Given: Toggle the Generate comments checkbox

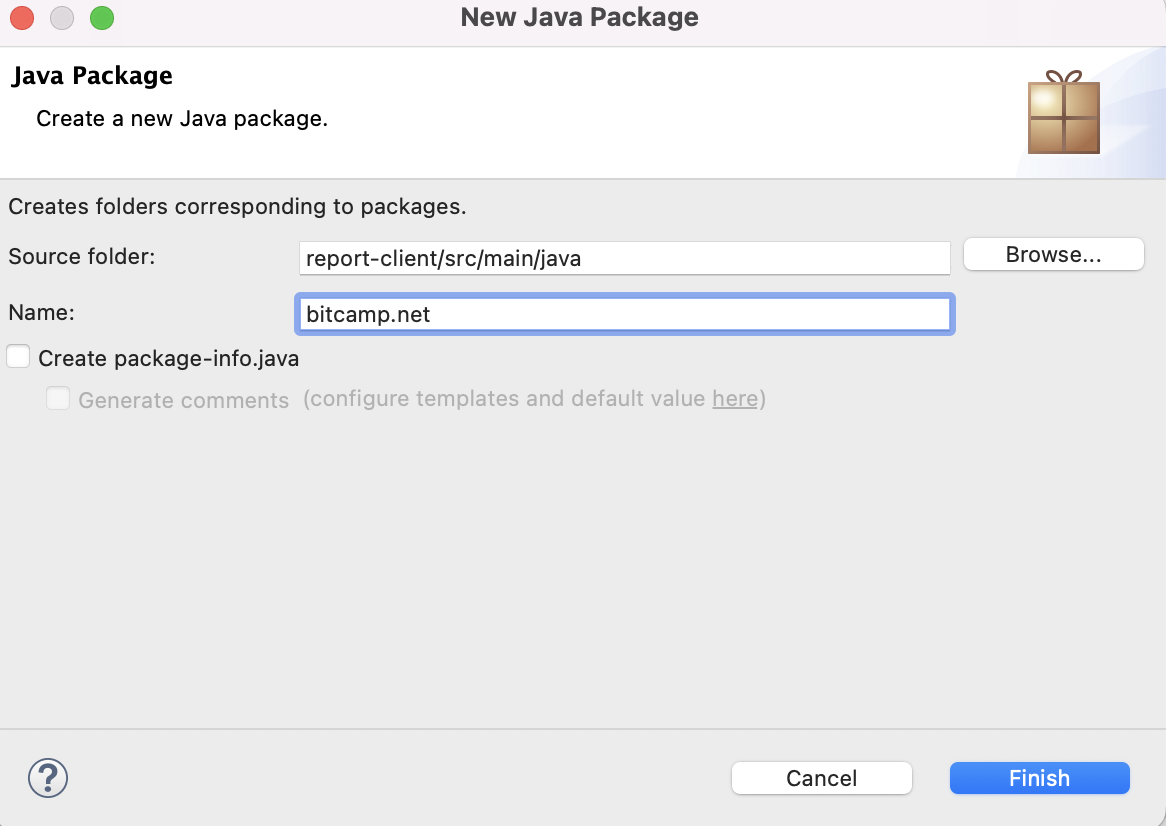Looking at the screenshot, I should [x=58, y=399].
